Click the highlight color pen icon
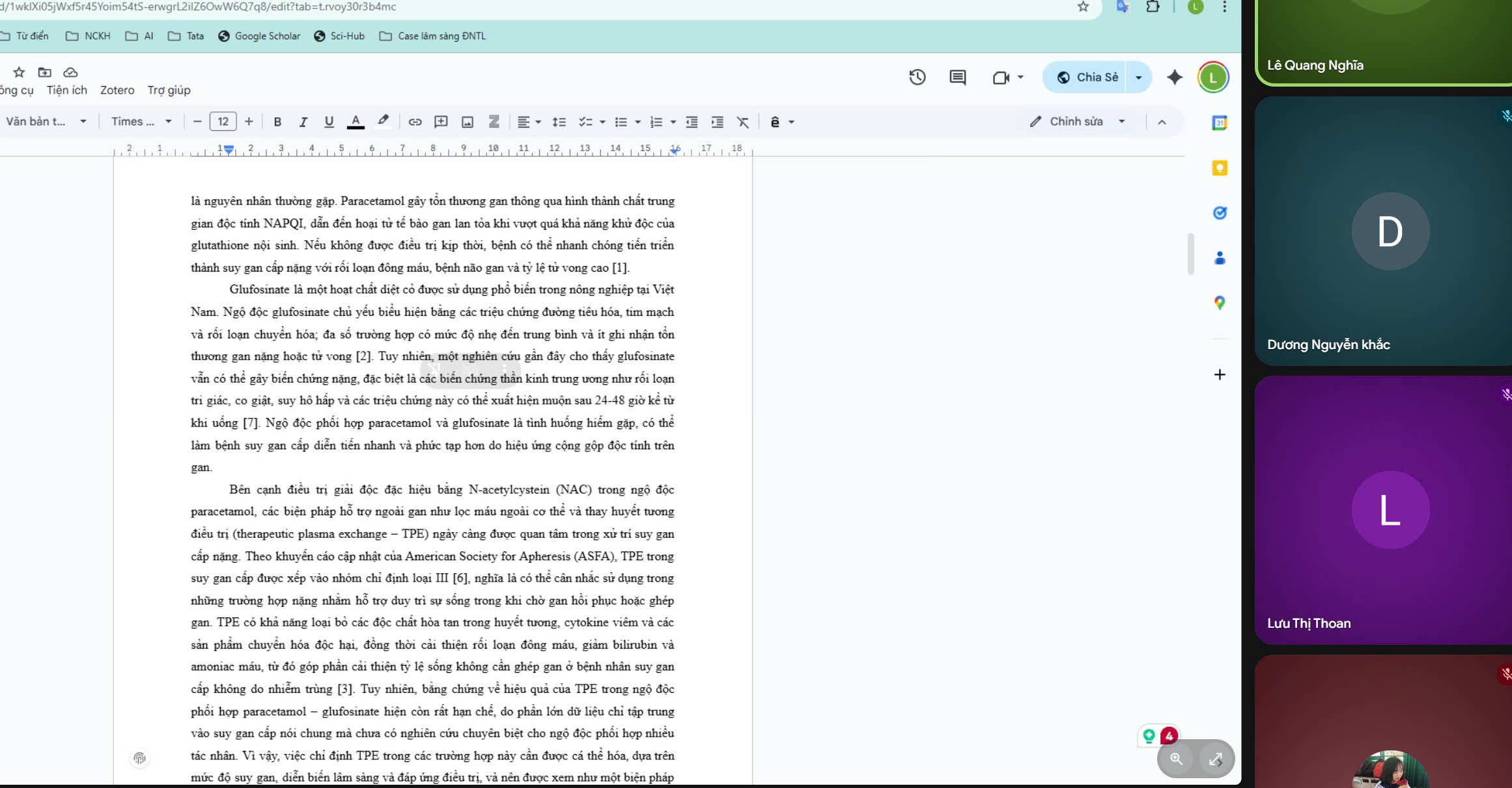The height and width of the screenshot is (788, 1512). 384,120
